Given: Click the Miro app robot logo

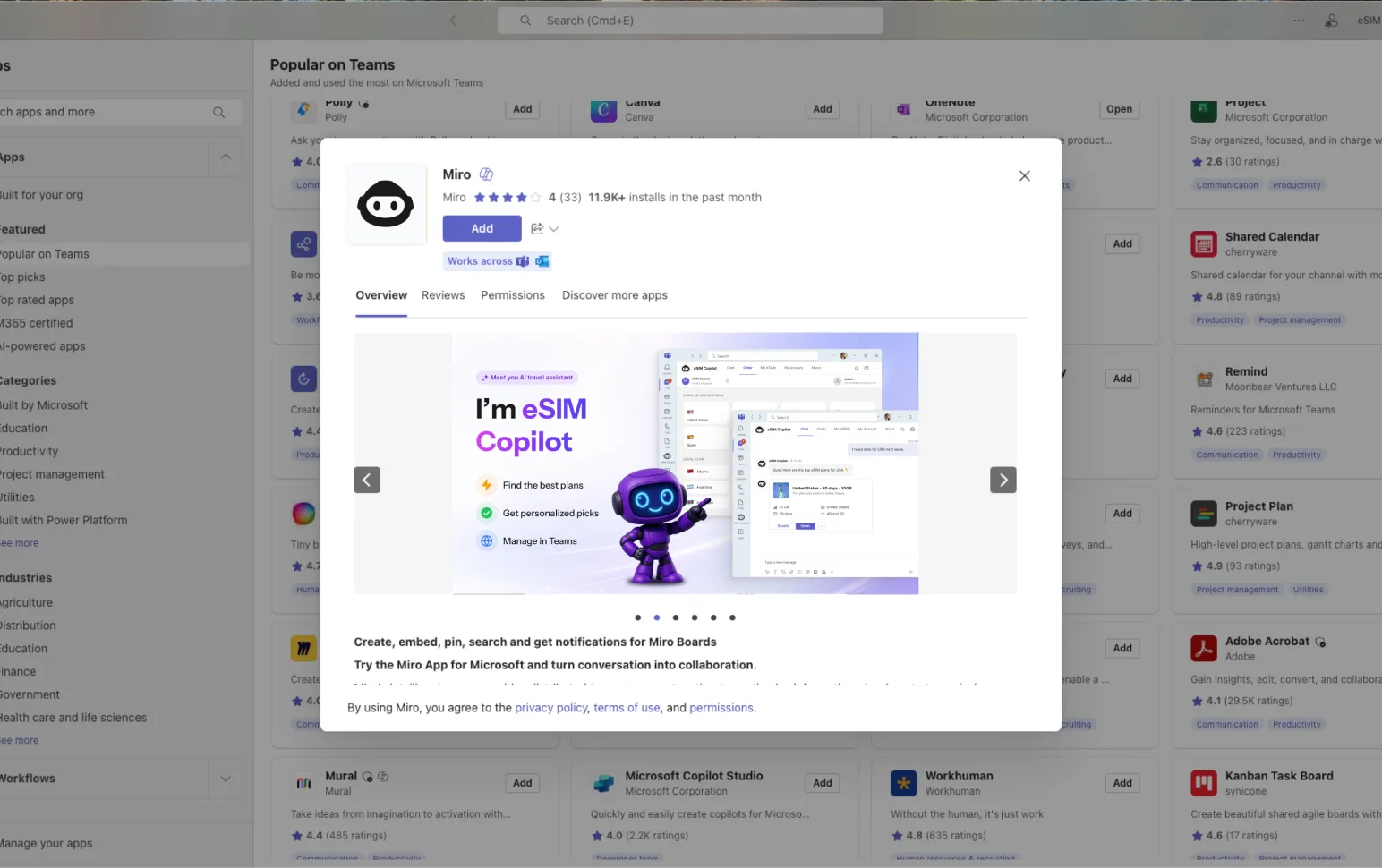Looking at the screenshot, I should point(386,204).
